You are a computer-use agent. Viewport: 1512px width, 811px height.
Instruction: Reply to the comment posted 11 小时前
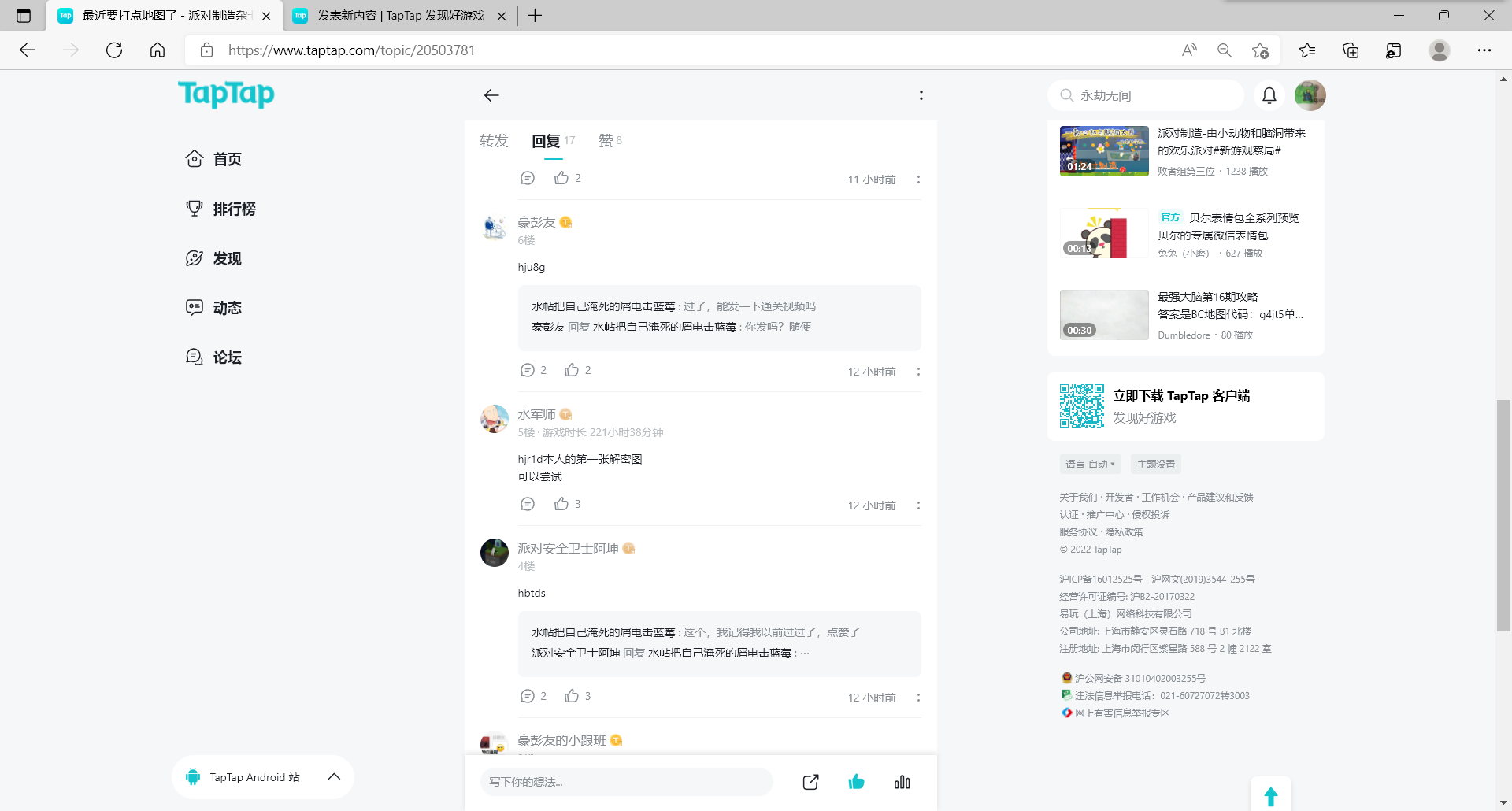(528, 178)
